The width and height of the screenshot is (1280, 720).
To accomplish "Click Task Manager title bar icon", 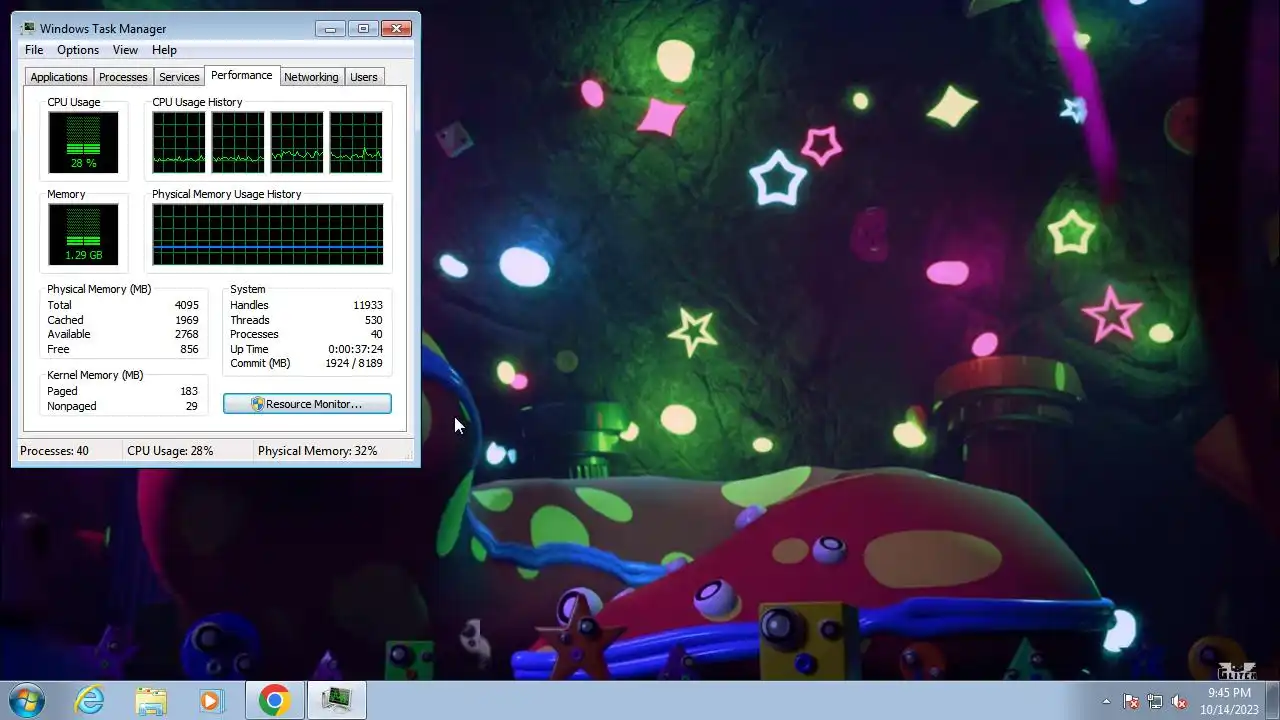I will click(28, 28).
